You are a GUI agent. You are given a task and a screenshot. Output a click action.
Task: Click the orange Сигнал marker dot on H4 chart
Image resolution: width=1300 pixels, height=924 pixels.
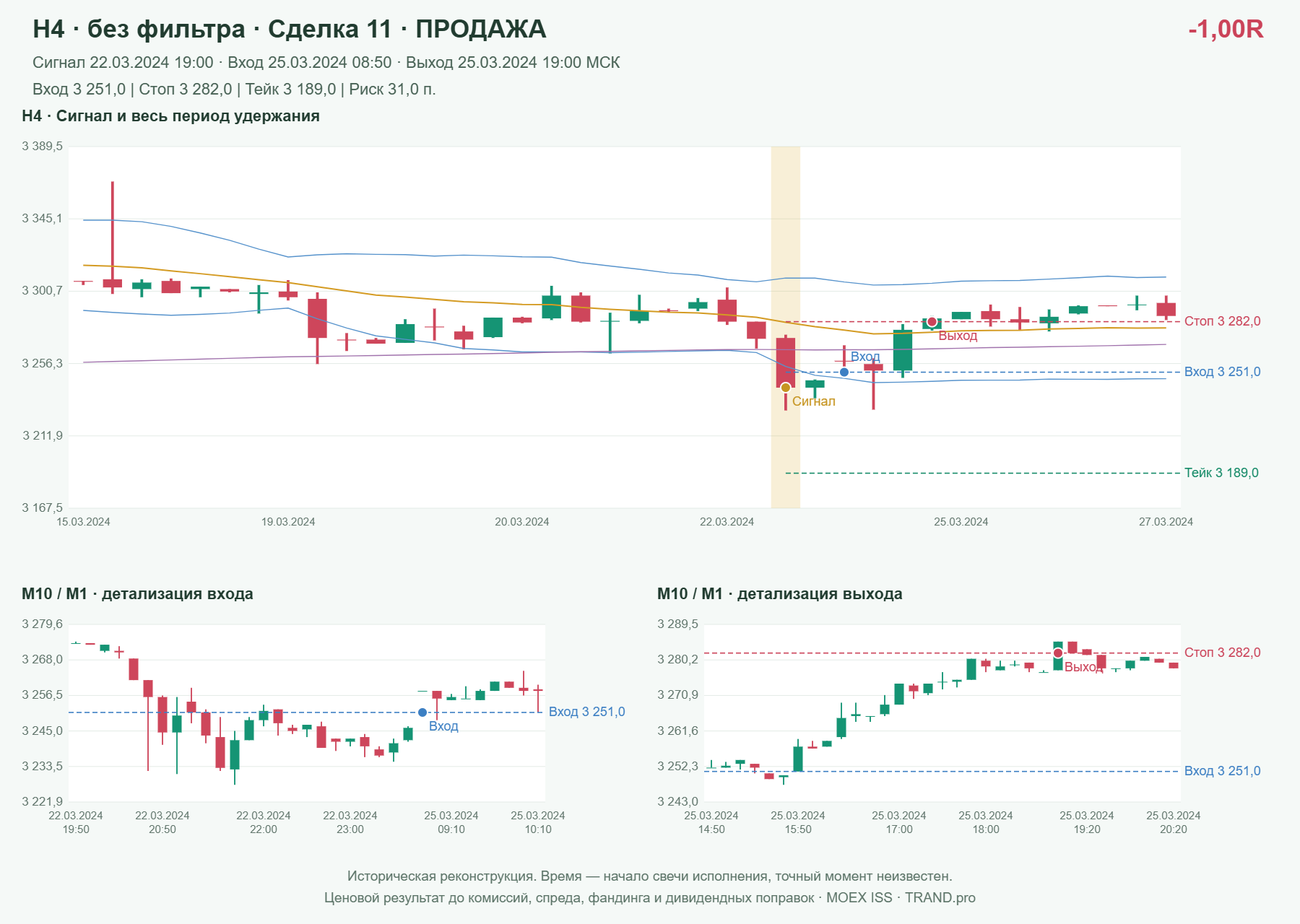pyautogui.click(x=786, y=388)
